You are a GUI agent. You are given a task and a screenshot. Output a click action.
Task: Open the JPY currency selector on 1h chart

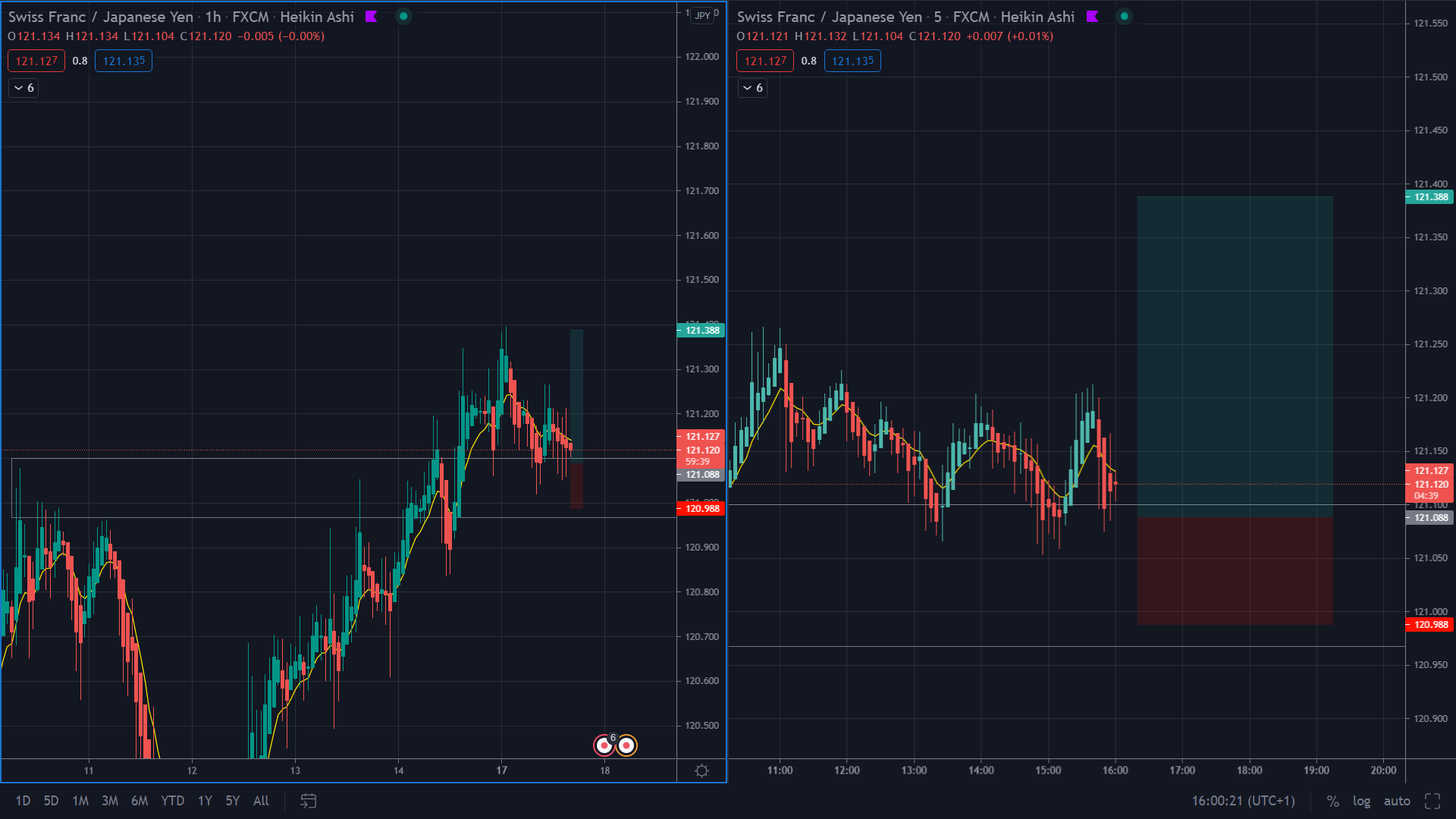tap(702, 15)
